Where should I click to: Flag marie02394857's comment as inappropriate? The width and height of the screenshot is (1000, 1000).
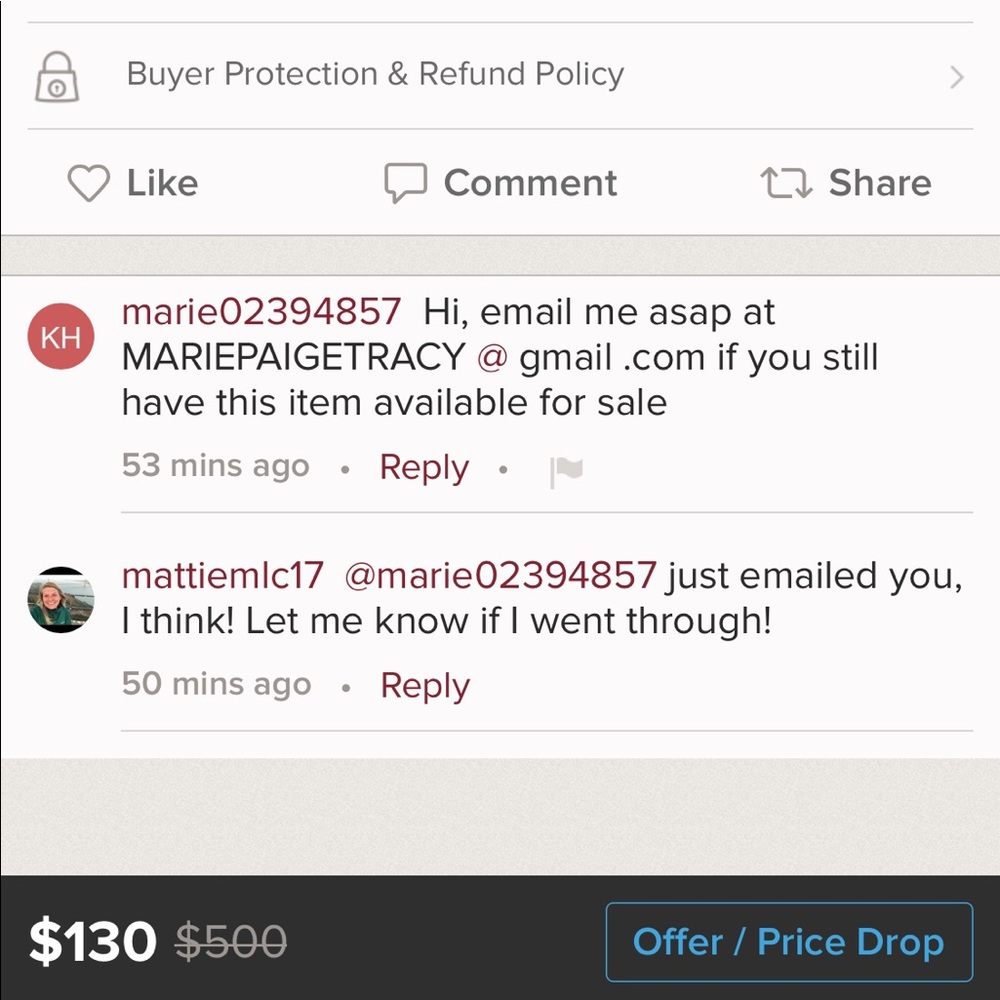[x=566, y=470]
